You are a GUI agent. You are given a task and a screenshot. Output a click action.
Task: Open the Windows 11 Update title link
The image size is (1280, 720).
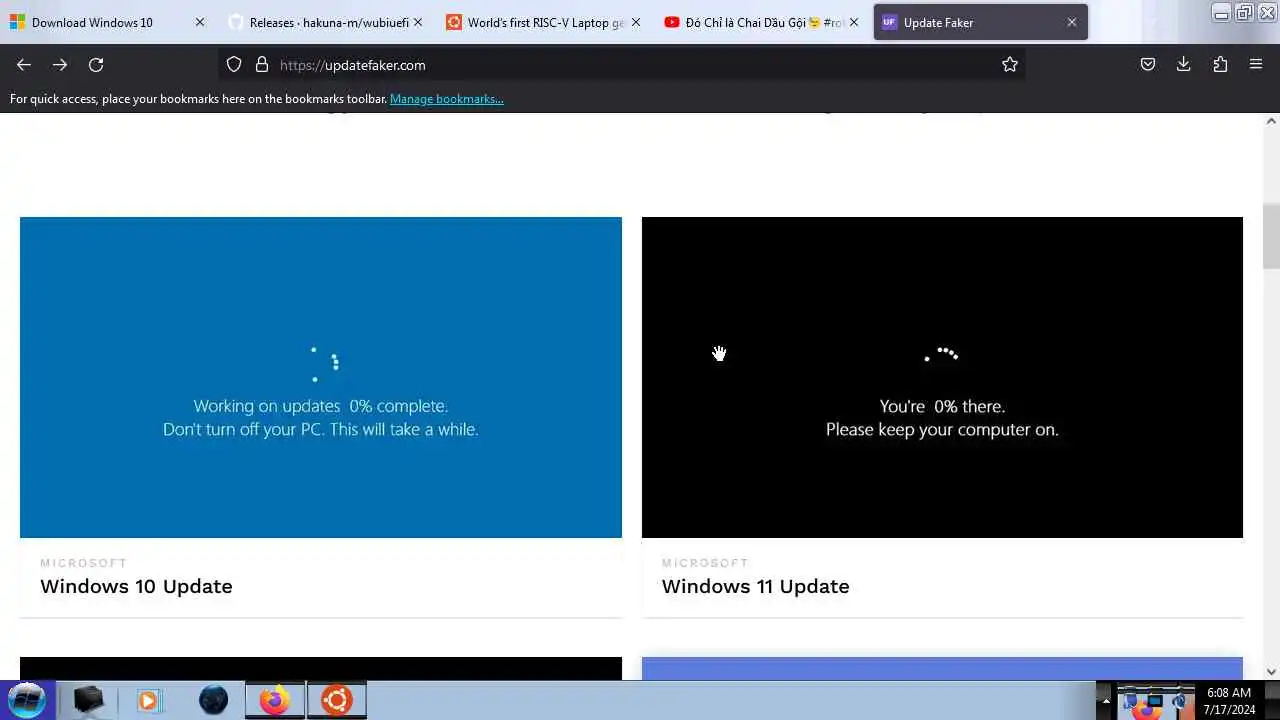pyautogui.click(x=755, y=586)
